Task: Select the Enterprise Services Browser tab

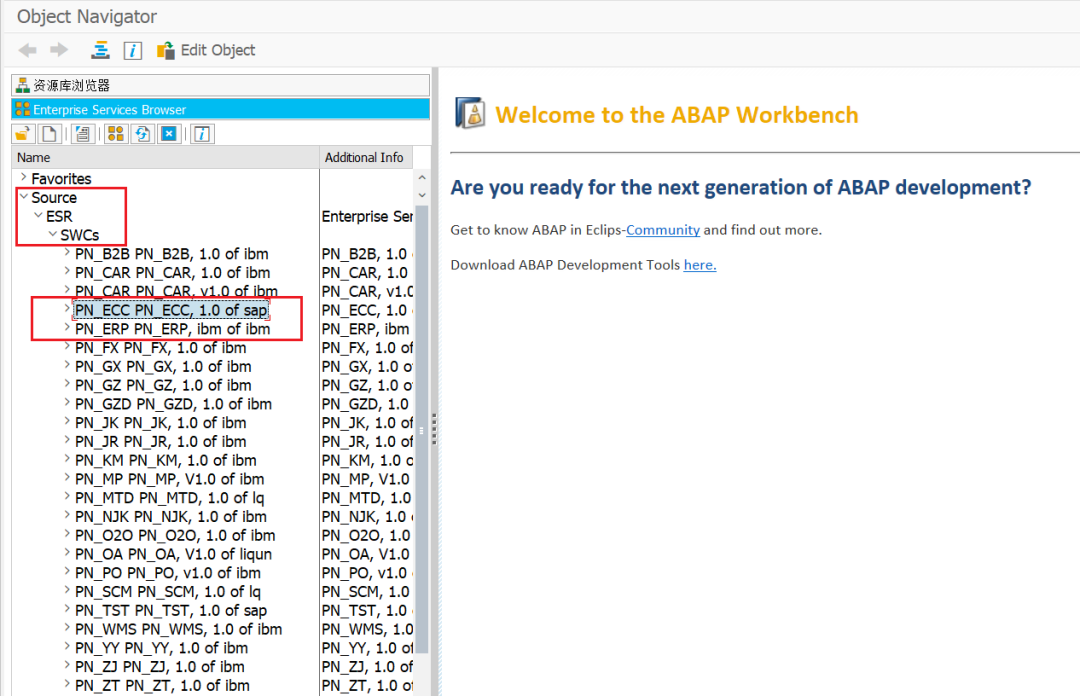Action: click(x=220, y=110)
